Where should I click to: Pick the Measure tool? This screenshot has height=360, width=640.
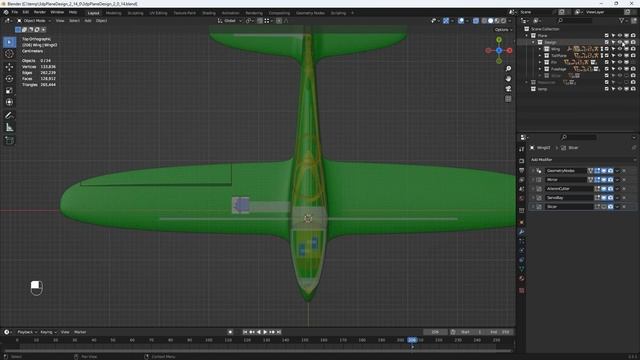pyautogui.click(x=9, y=128)
